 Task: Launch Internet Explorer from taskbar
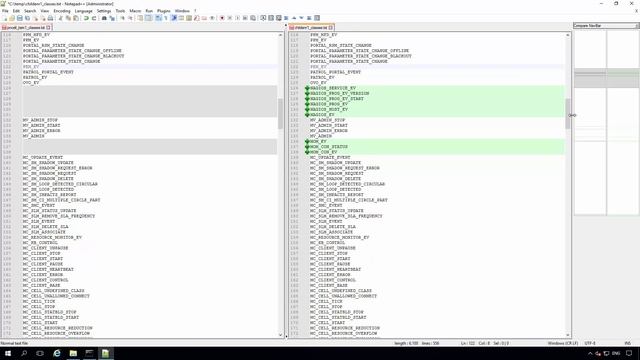point(57,353)
